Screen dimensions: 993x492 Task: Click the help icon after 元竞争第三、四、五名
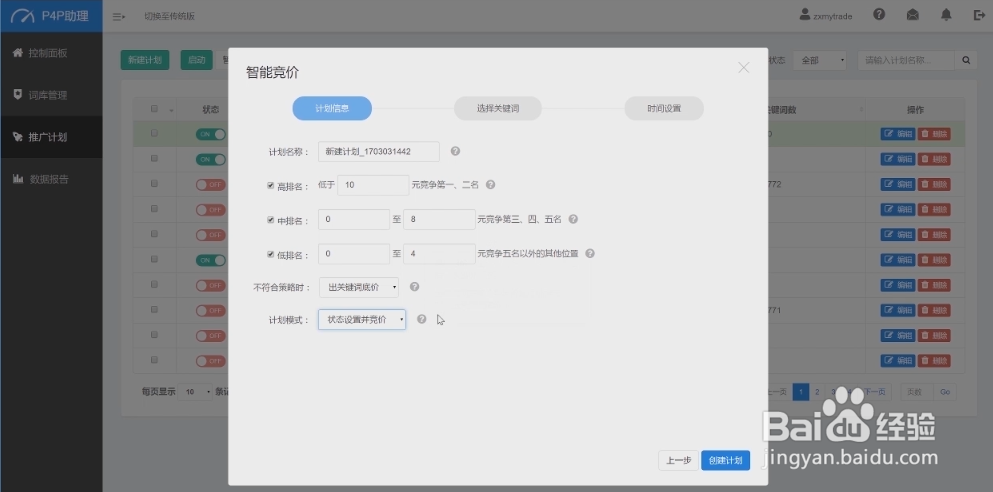(573, 219)
